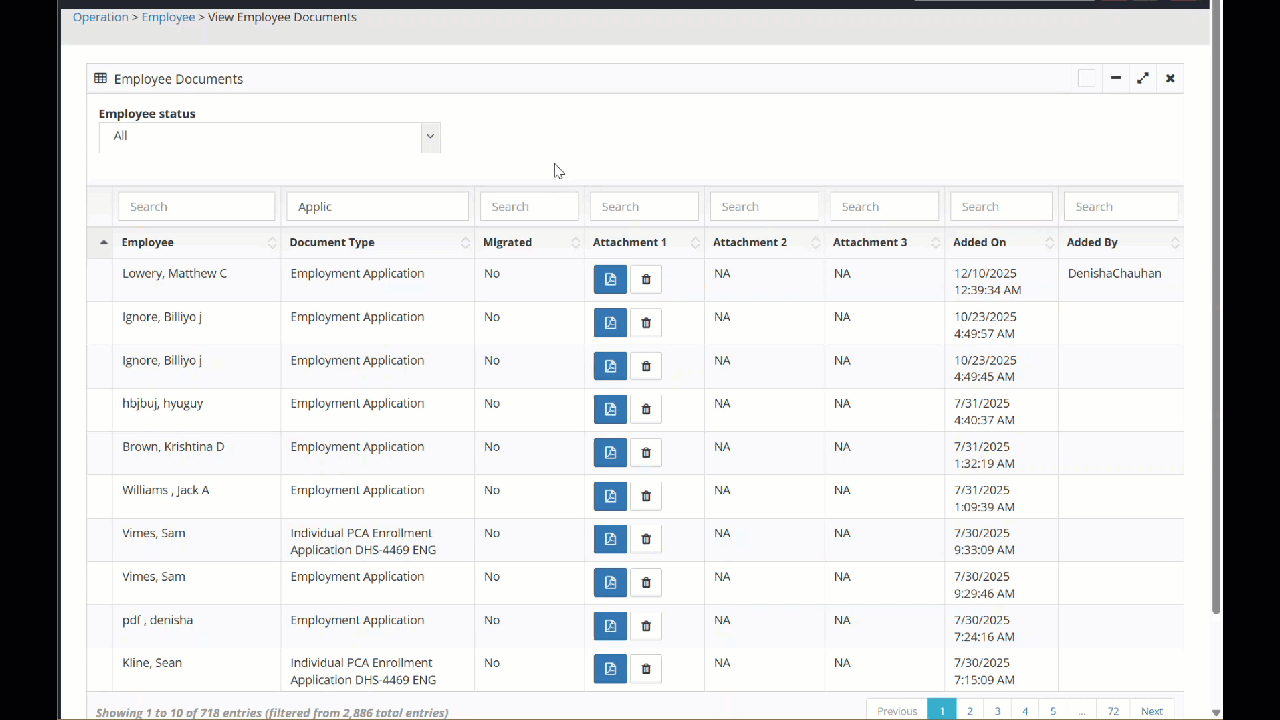Toggle the square box in panel header

click(1087, 78)
